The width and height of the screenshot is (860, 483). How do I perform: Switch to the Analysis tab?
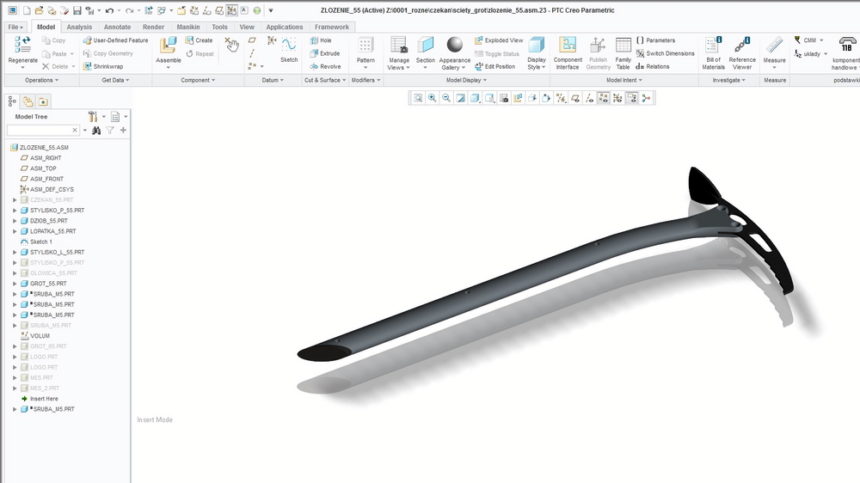80,27
